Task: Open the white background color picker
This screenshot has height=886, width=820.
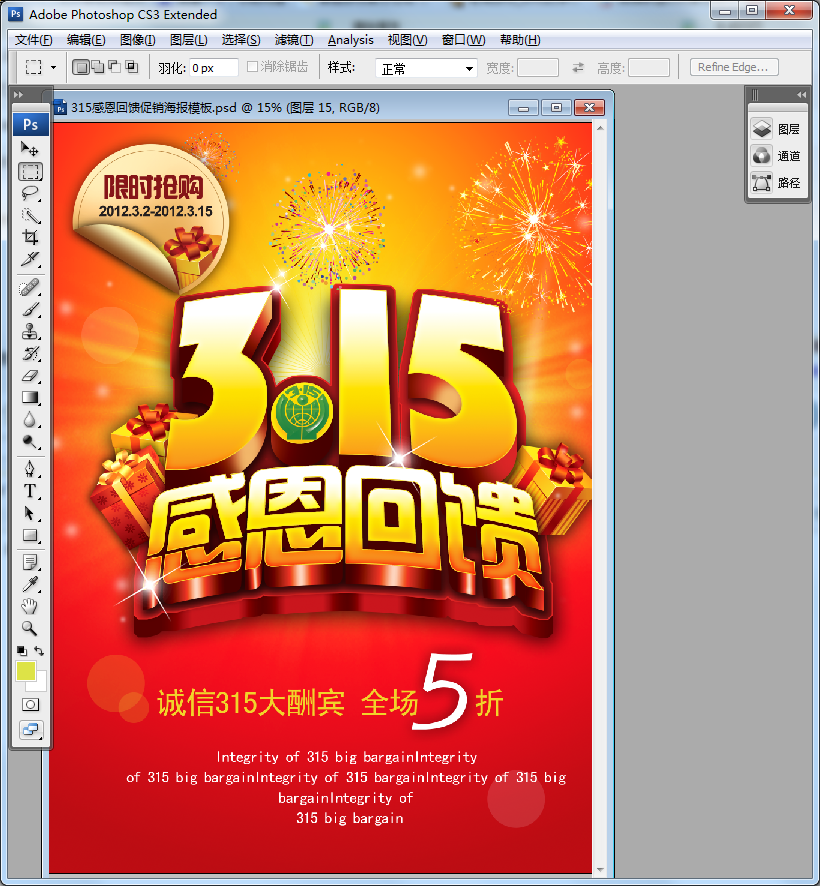Action: (x=41, y=684)
